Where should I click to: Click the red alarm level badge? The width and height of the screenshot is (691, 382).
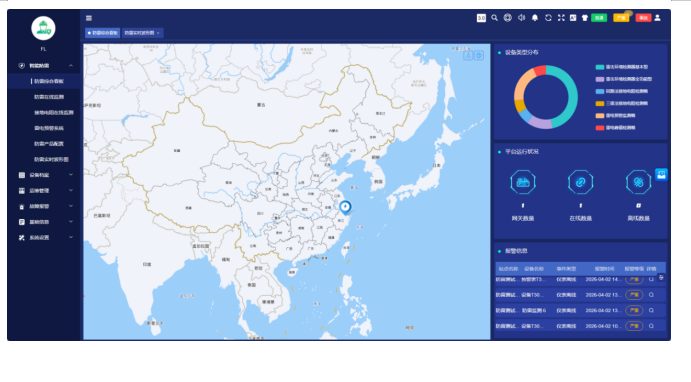coord(643,18)
